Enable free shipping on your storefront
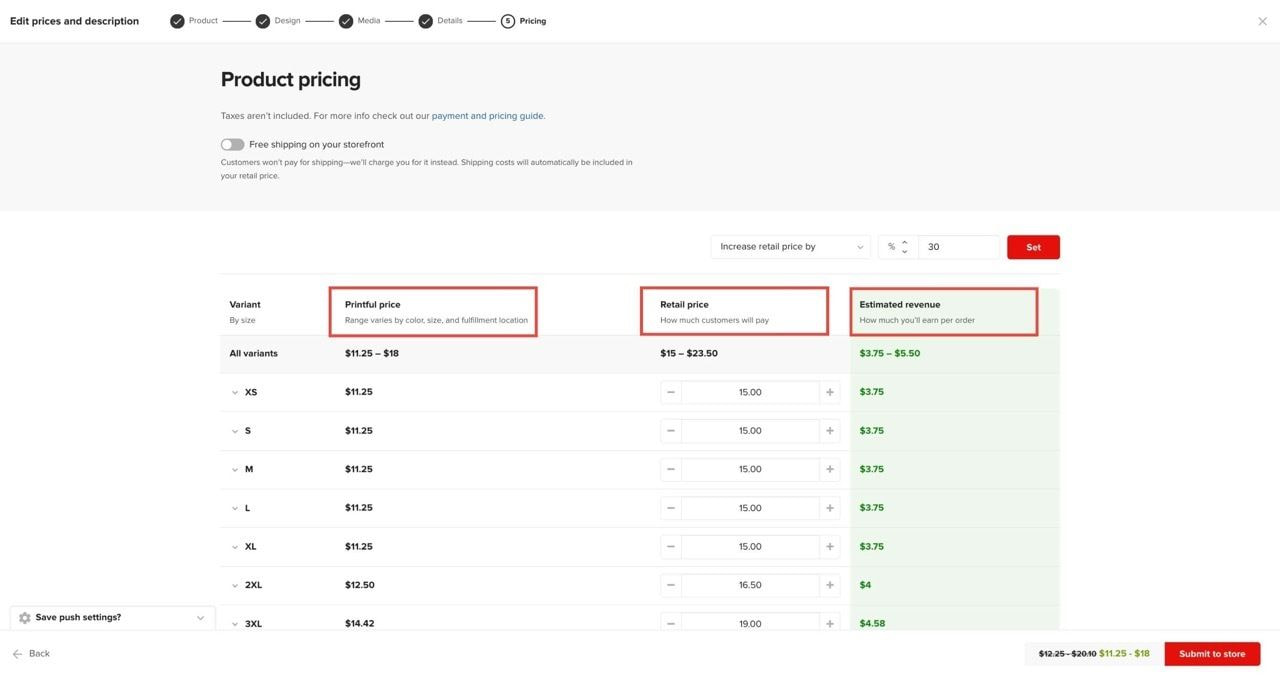The image size is (1280, 675). click(x=230, y=142)
